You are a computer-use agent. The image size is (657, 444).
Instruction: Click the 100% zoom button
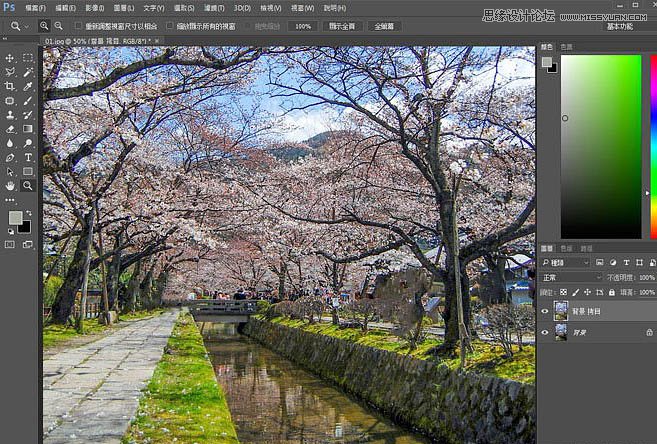pyautogui.click(x=303, y=26)
